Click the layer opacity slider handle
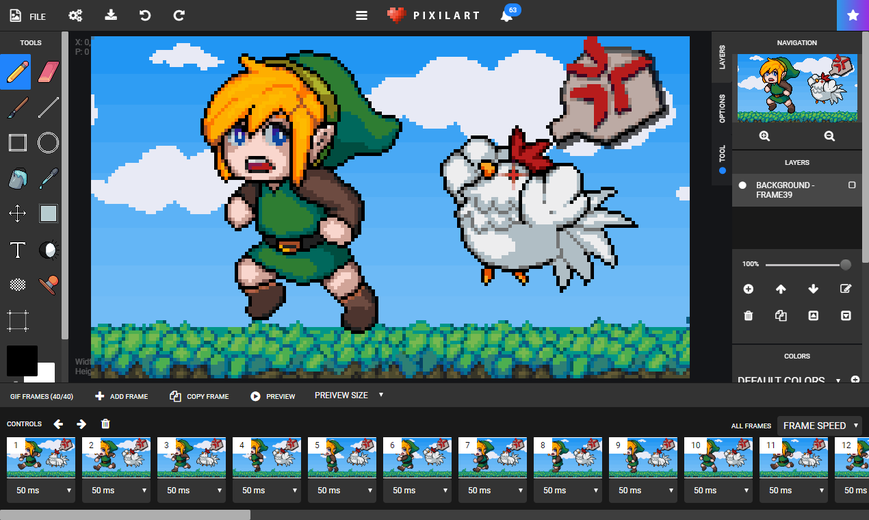The height and width of the screenshot is (520, 869). coord(845,264)
